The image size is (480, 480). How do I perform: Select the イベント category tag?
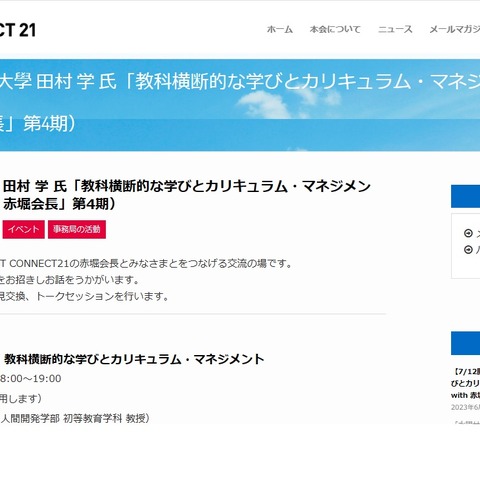point(23,229)
